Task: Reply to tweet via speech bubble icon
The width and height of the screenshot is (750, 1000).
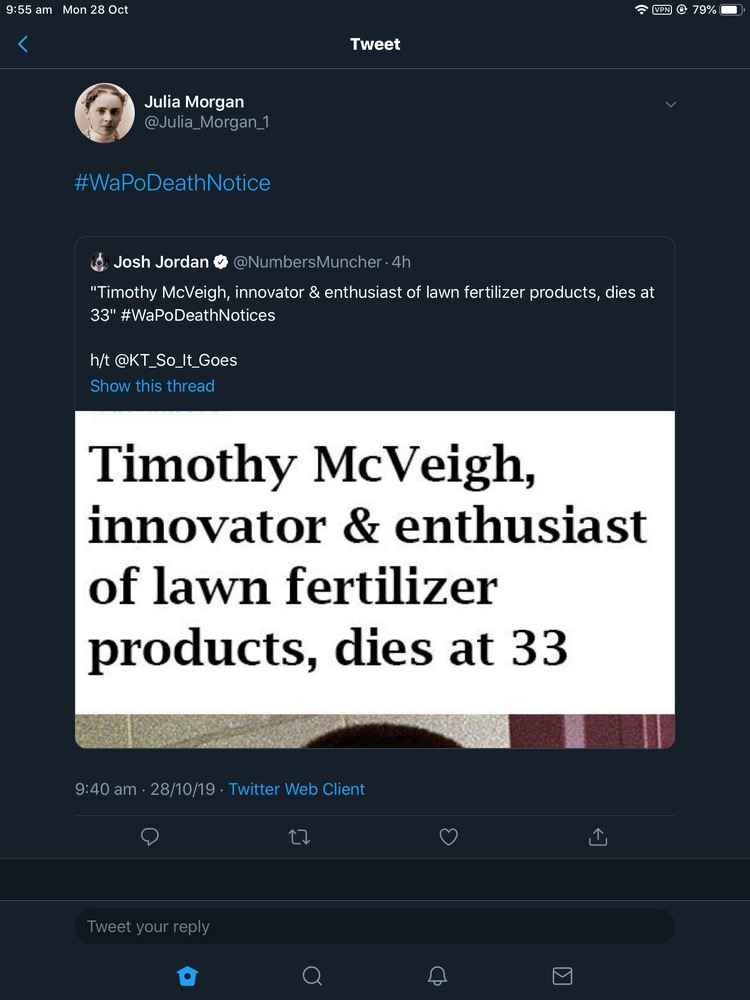Action: tap(150, 837)
